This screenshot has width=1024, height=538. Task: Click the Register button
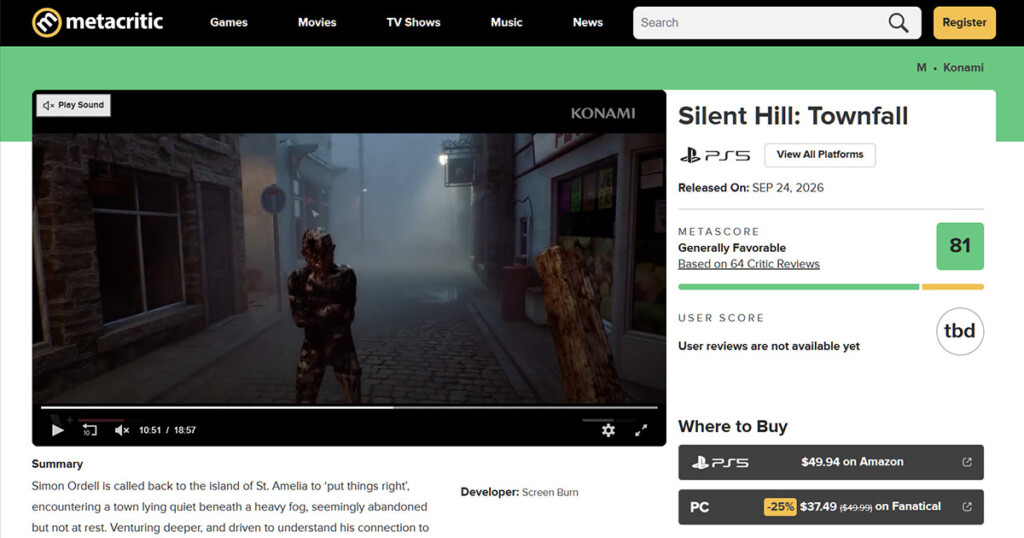pos(964,23)
